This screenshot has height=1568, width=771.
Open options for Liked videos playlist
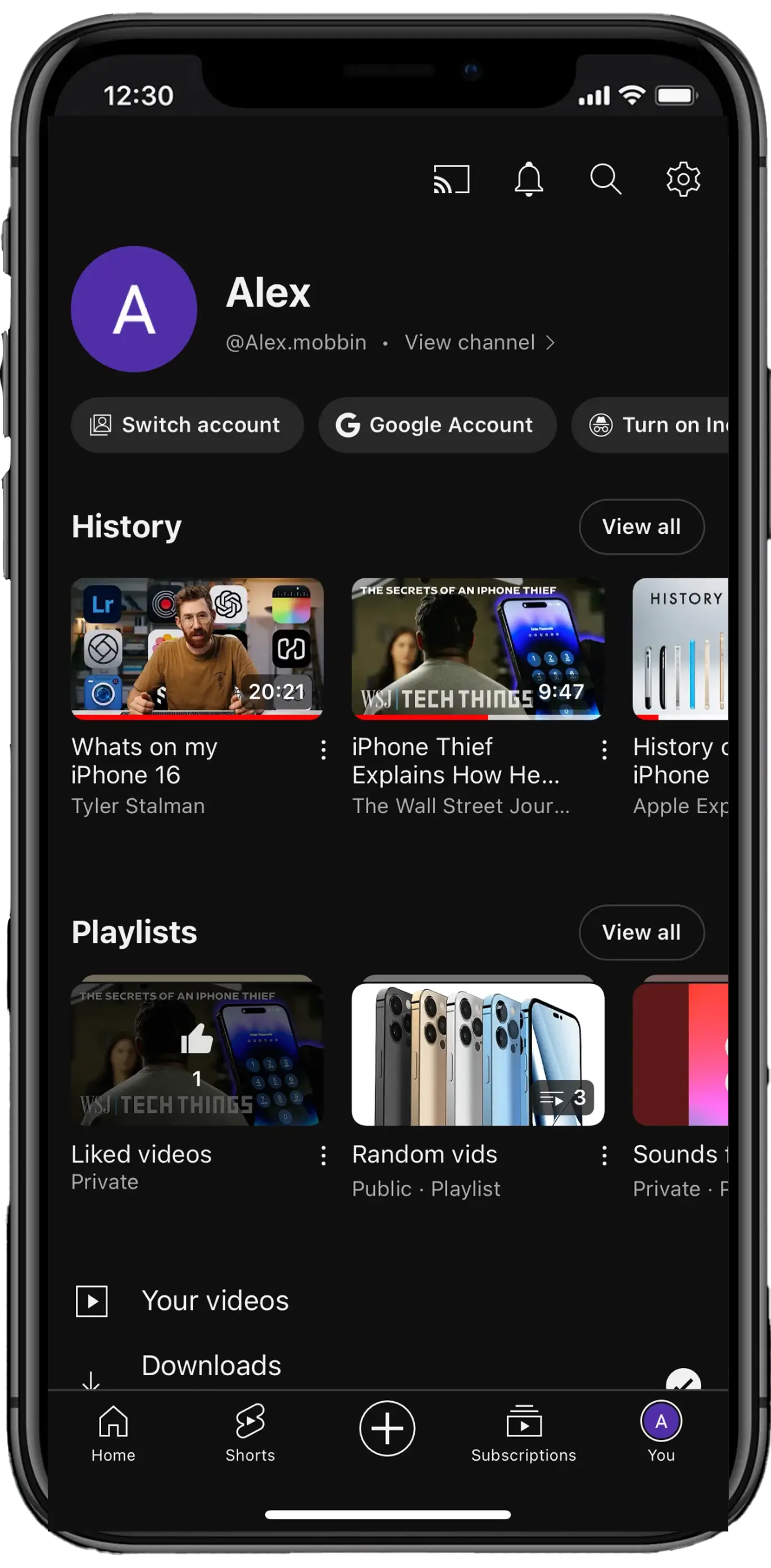(323, 1155)
